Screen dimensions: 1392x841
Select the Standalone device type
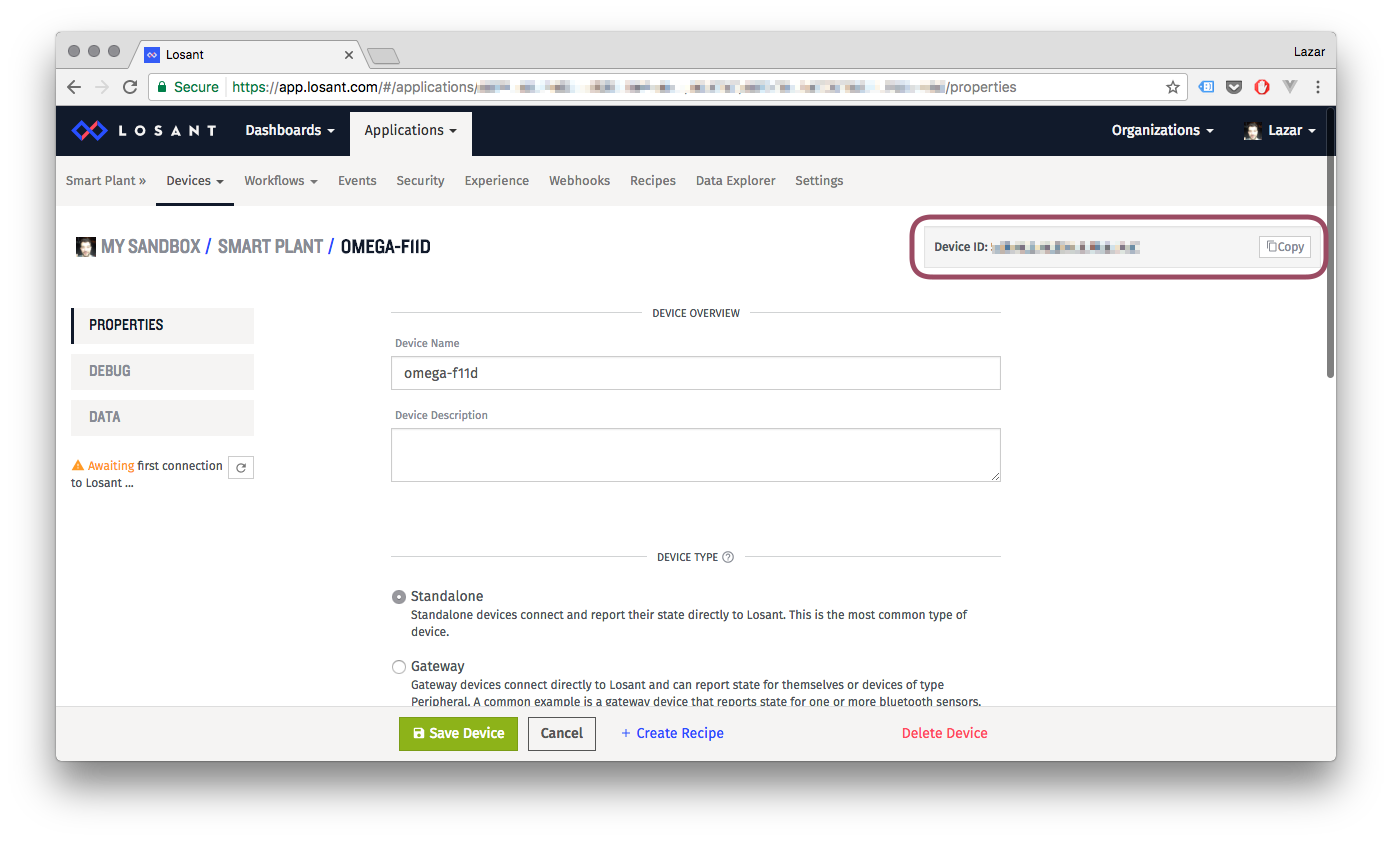point(399,597)
